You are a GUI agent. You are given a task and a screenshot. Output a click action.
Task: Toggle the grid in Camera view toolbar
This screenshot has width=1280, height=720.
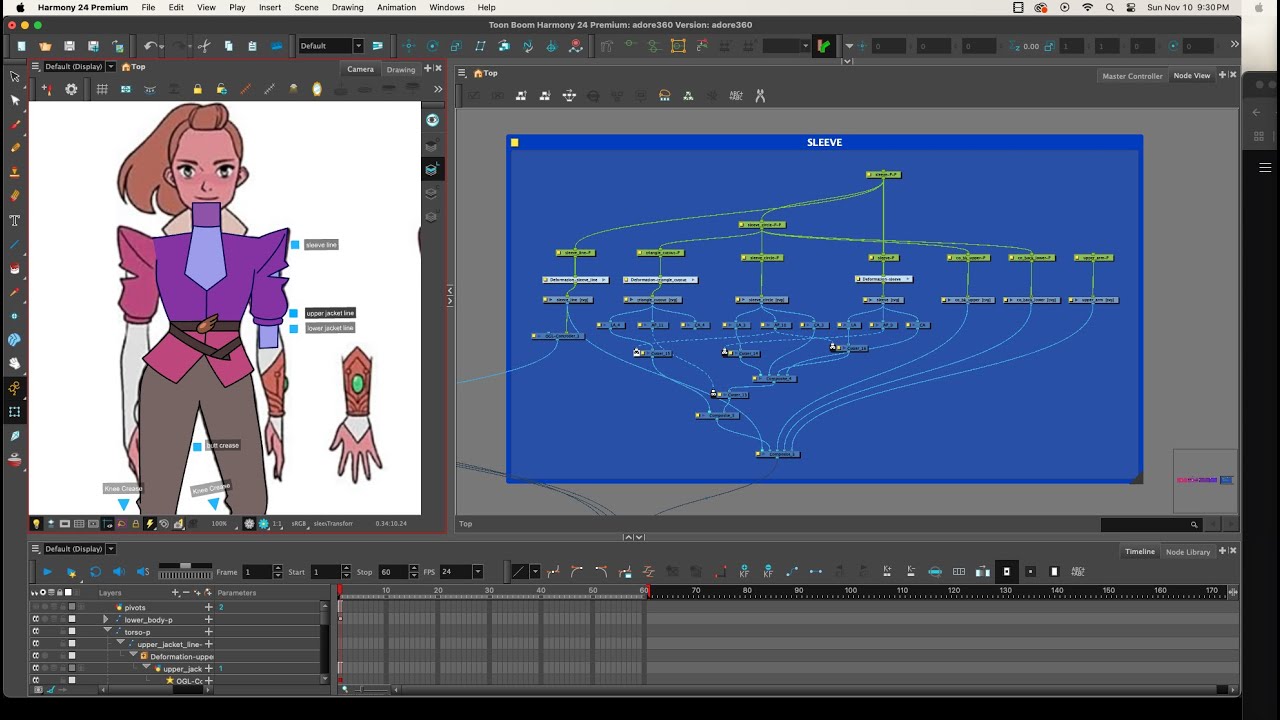(102, 89)
